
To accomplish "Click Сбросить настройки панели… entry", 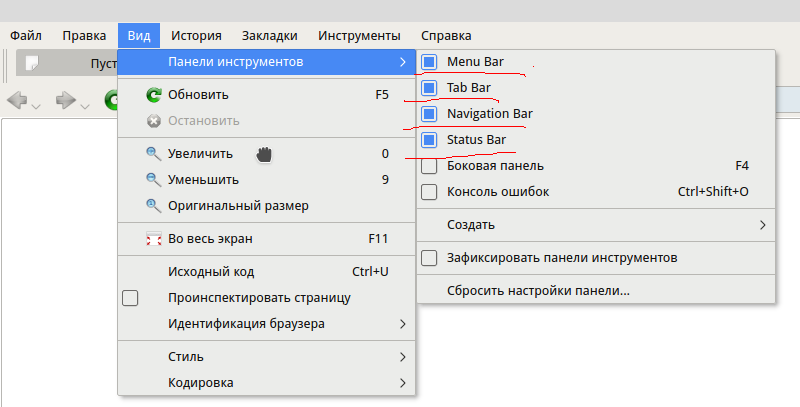I will pos(538,291).
